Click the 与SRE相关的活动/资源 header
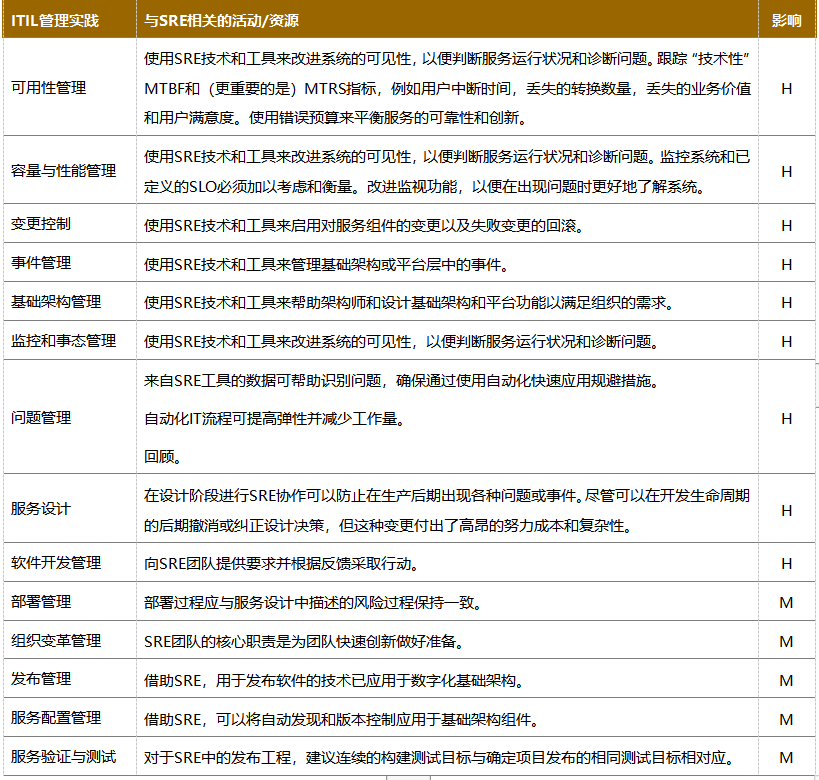This screenshot has height=780, width=819. click(221, 20)
